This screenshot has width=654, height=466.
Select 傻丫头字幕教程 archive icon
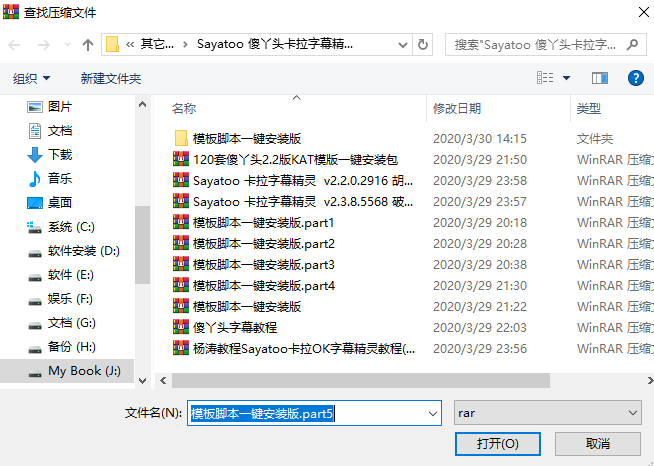click(181, 327)
